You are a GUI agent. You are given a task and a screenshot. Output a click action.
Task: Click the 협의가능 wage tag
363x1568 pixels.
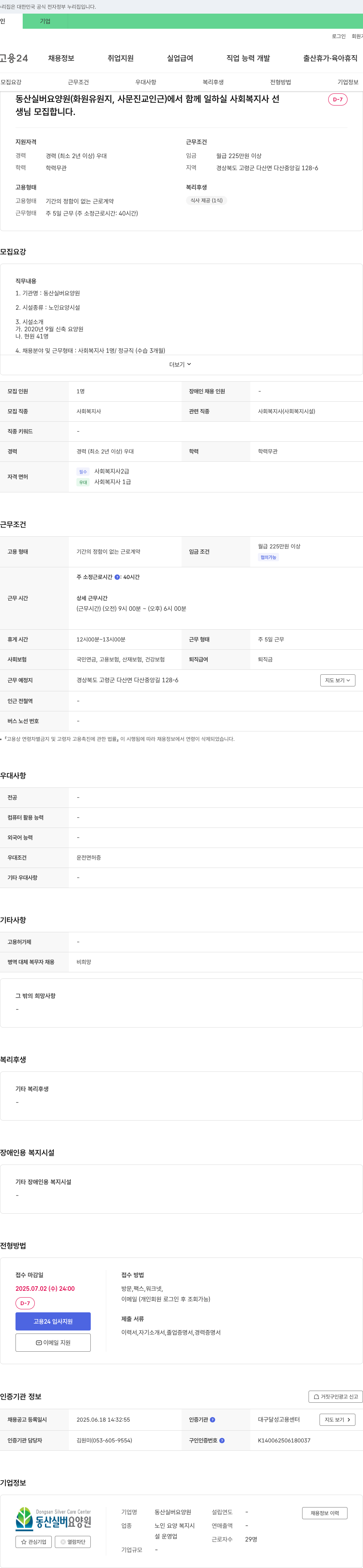(x=268, y=557)
